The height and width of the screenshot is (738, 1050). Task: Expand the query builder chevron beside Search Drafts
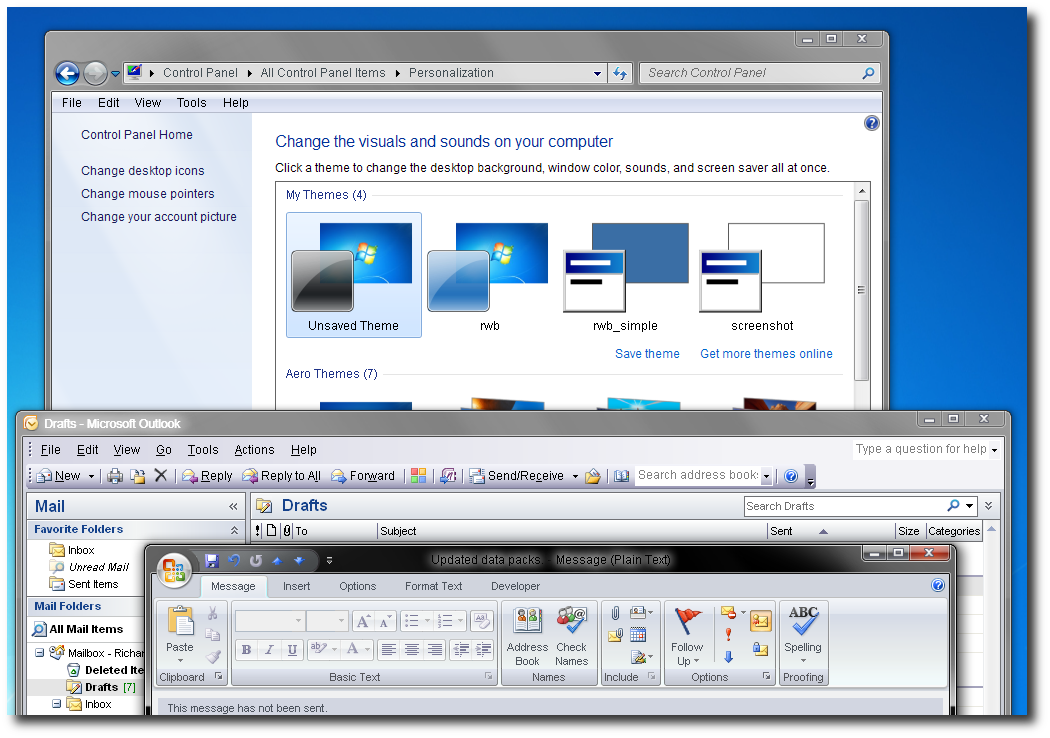pyautogui.click(x=988, y=506)
